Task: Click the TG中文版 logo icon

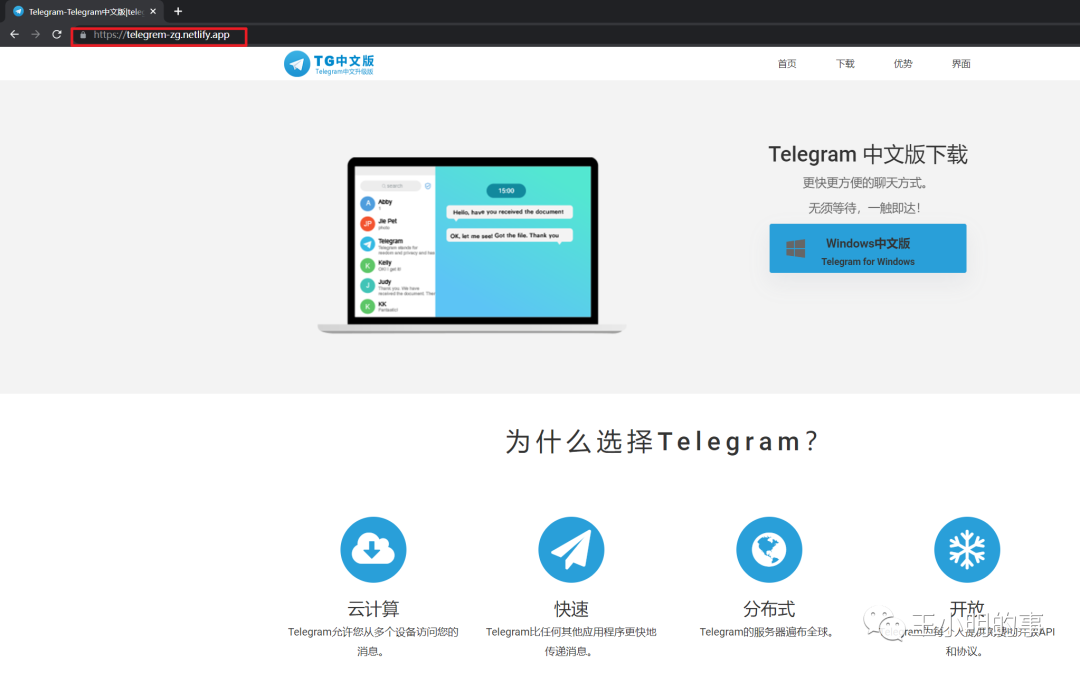Action: point(297,63)
